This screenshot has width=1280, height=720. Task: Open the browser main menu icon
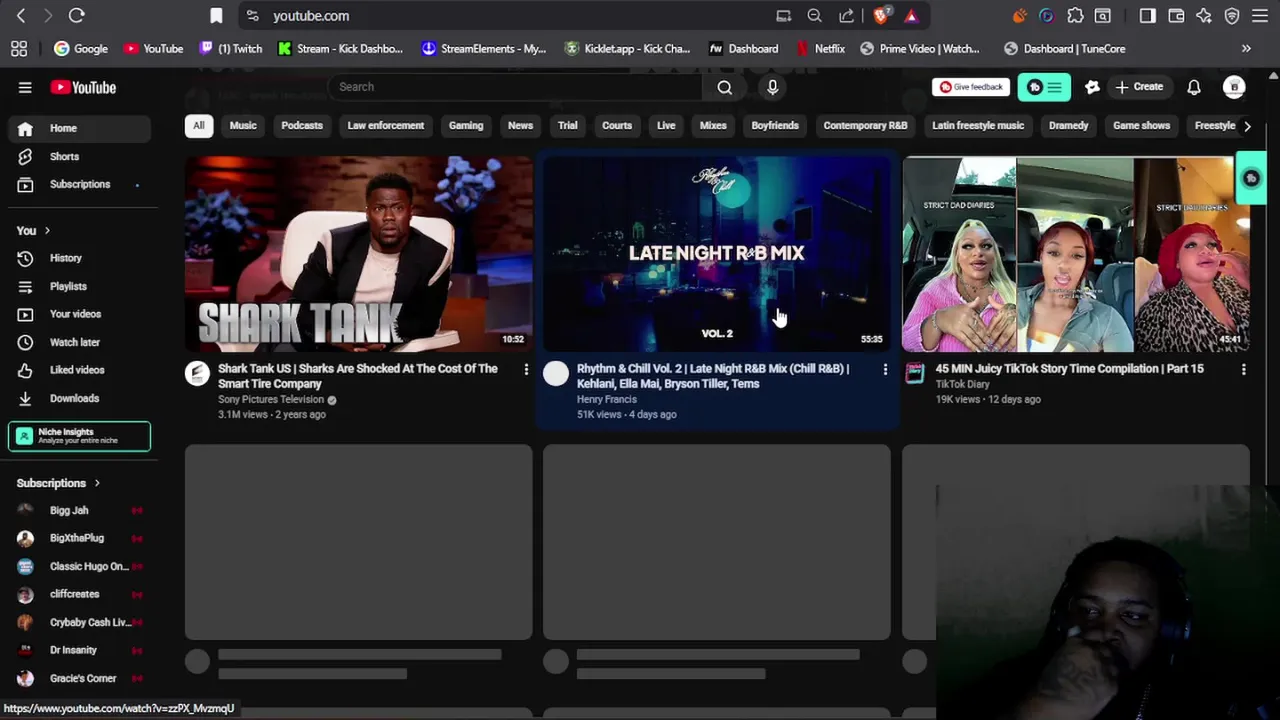[x=1260, y=15]
